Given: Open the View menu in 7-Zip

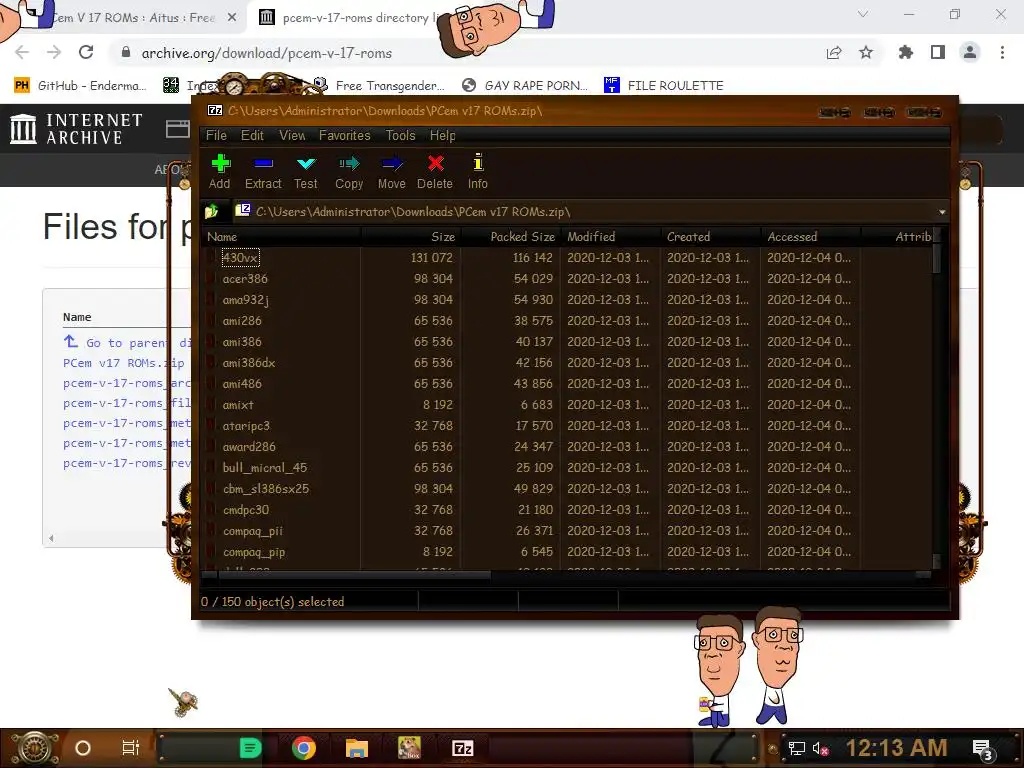Looking at the screenshot, I should click(x=292, y=135).
